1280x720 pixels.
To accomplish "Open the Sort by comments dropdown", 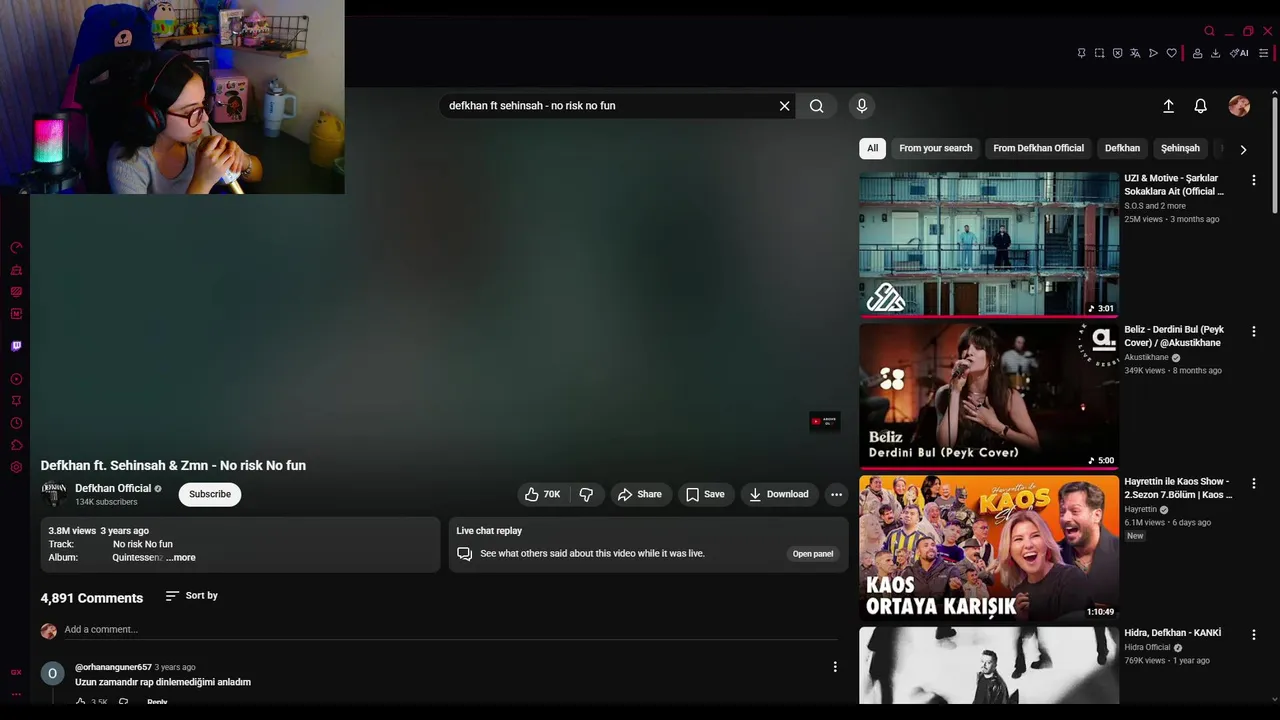I will coord(191,596).
